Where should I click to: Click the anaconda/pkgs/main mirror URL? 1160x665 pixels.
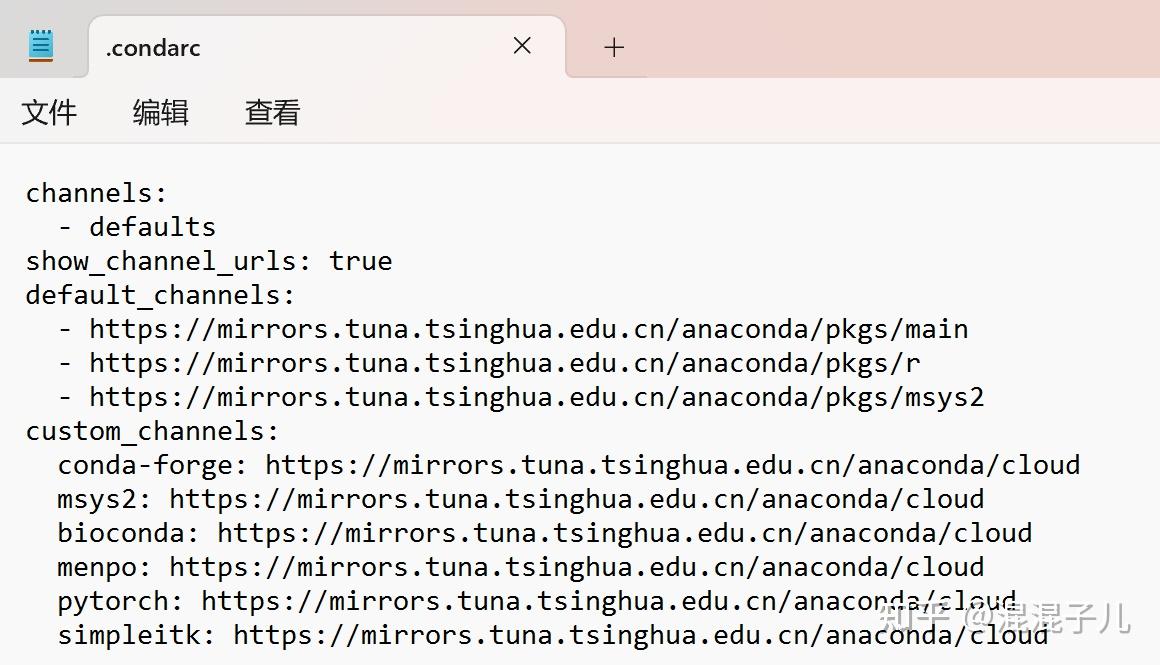(525, 328)
